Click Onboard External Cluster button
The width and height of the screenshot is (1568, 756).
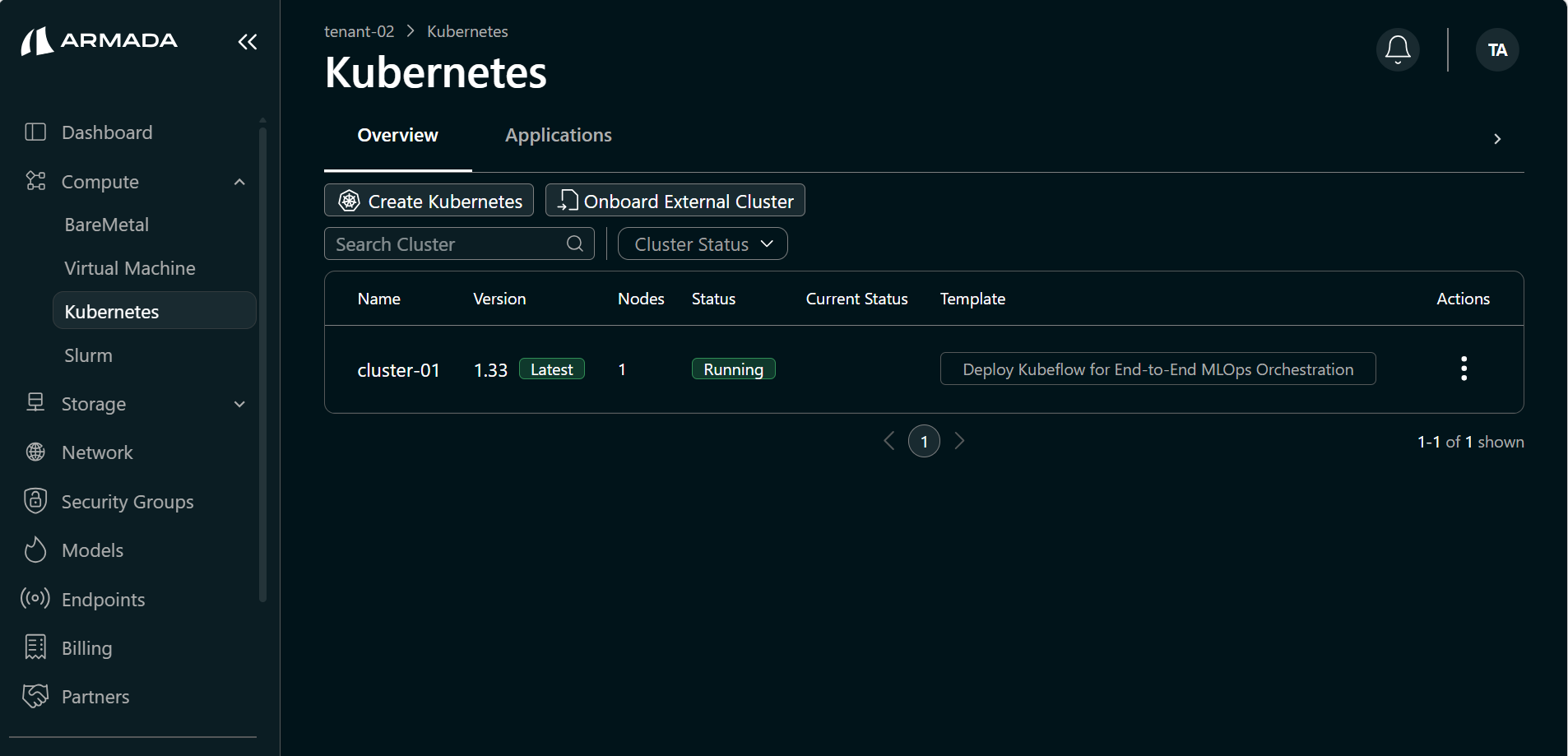tap(675, 200)
